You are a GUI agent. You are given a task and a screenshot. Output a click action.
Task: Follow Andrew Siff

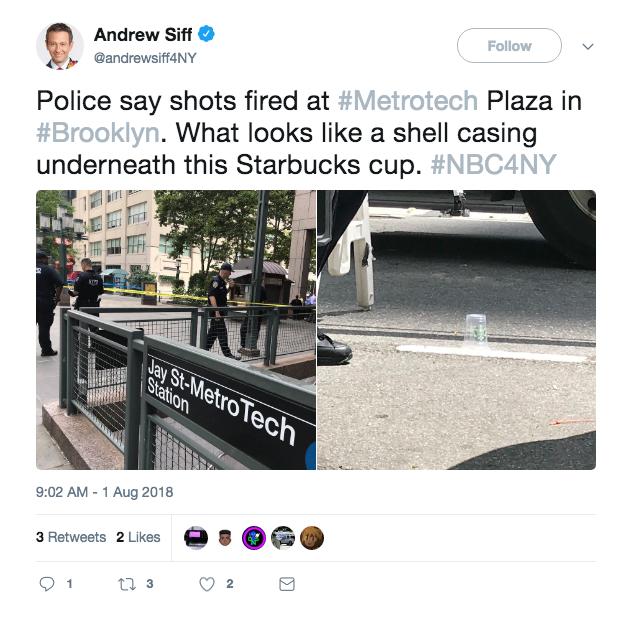point(509,46)
